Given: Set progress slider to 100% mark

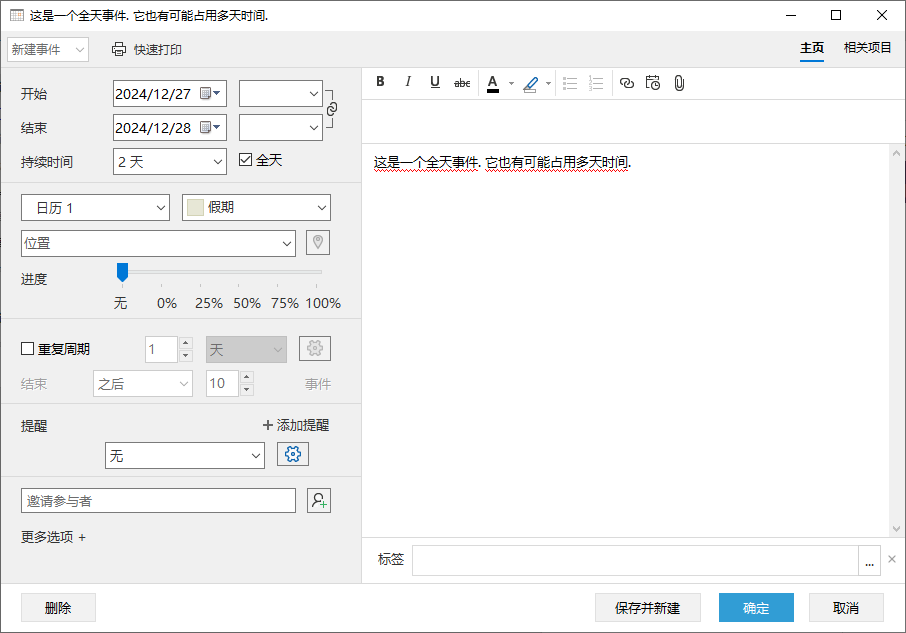Looking at the screenshot, I should point(316,271).
